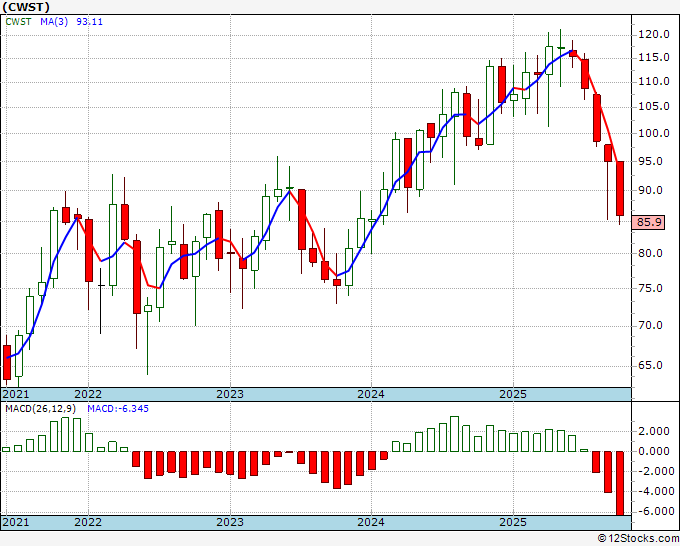Click the 65.0 price axis label
Image resolution: width=680 pixels, height=546 pixels.
pyautogui.click(x=650, y=366)
